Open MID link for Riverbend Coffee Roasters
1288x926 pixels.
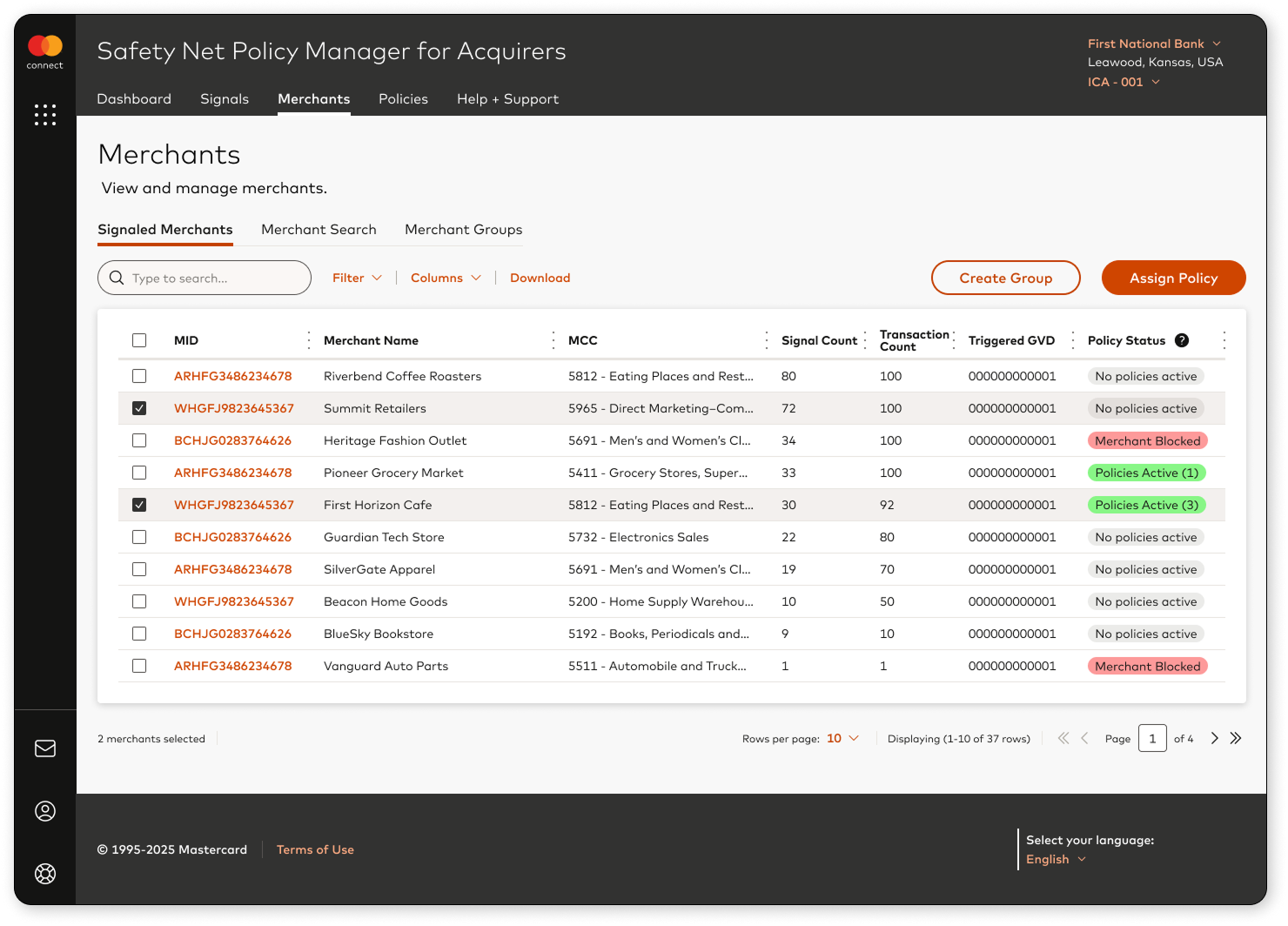(233, 376)
